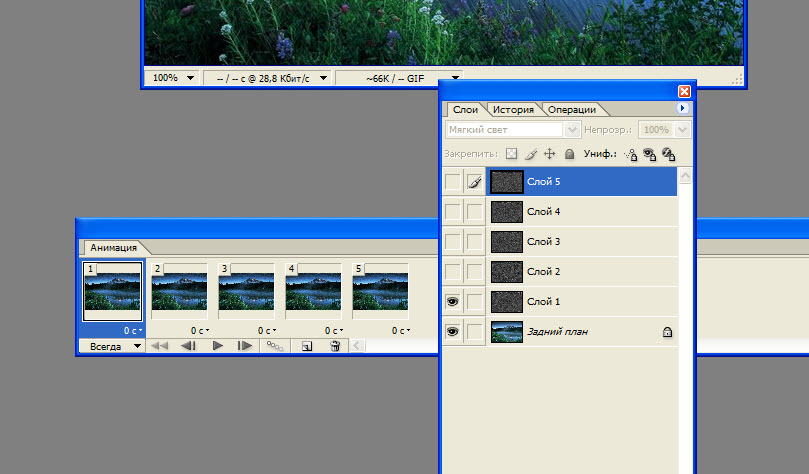Image resolution: width=809 pixels, height=474 pixels.
Task: Open frame 1 delay 0 с dropdown
Action: [x=133, y=331]
